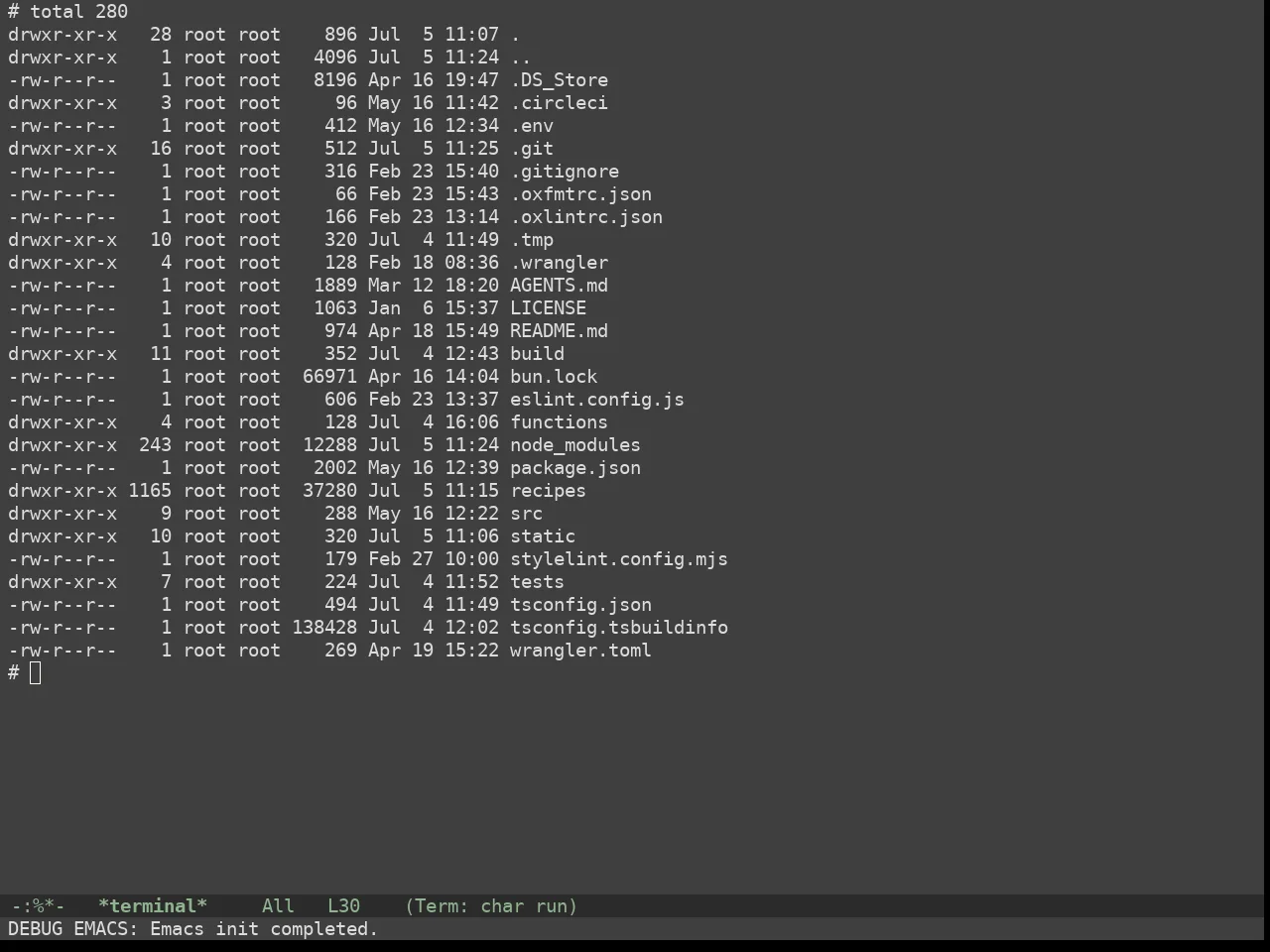1270x952 pixels.
Task: Click the All position indicator in mode line
Action: (278, 906)
